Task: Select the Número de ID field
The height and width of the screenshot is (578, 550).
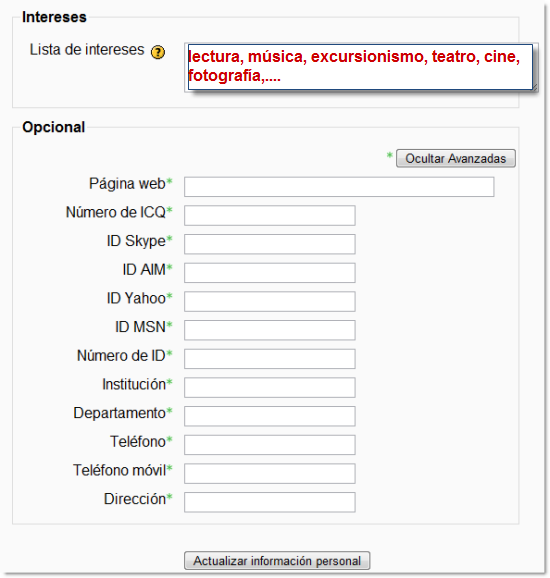Action: coord(270,359)
